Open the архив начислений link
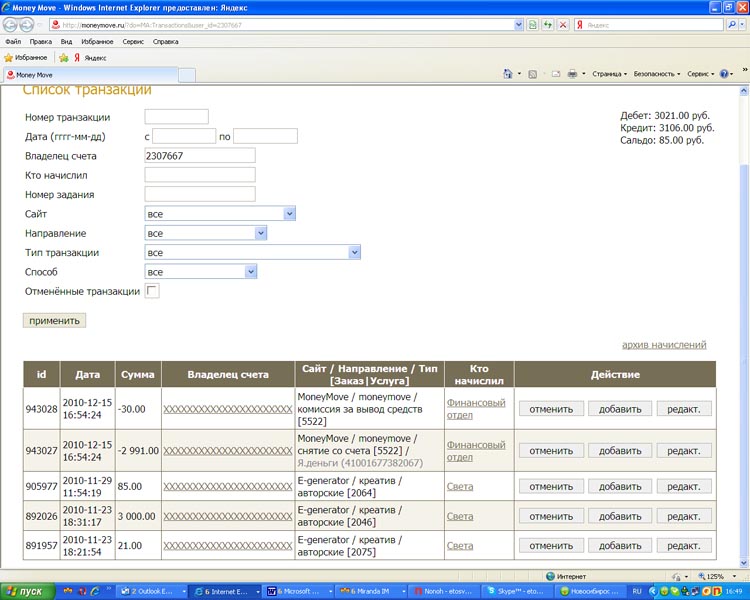 (x=664, y=344)
